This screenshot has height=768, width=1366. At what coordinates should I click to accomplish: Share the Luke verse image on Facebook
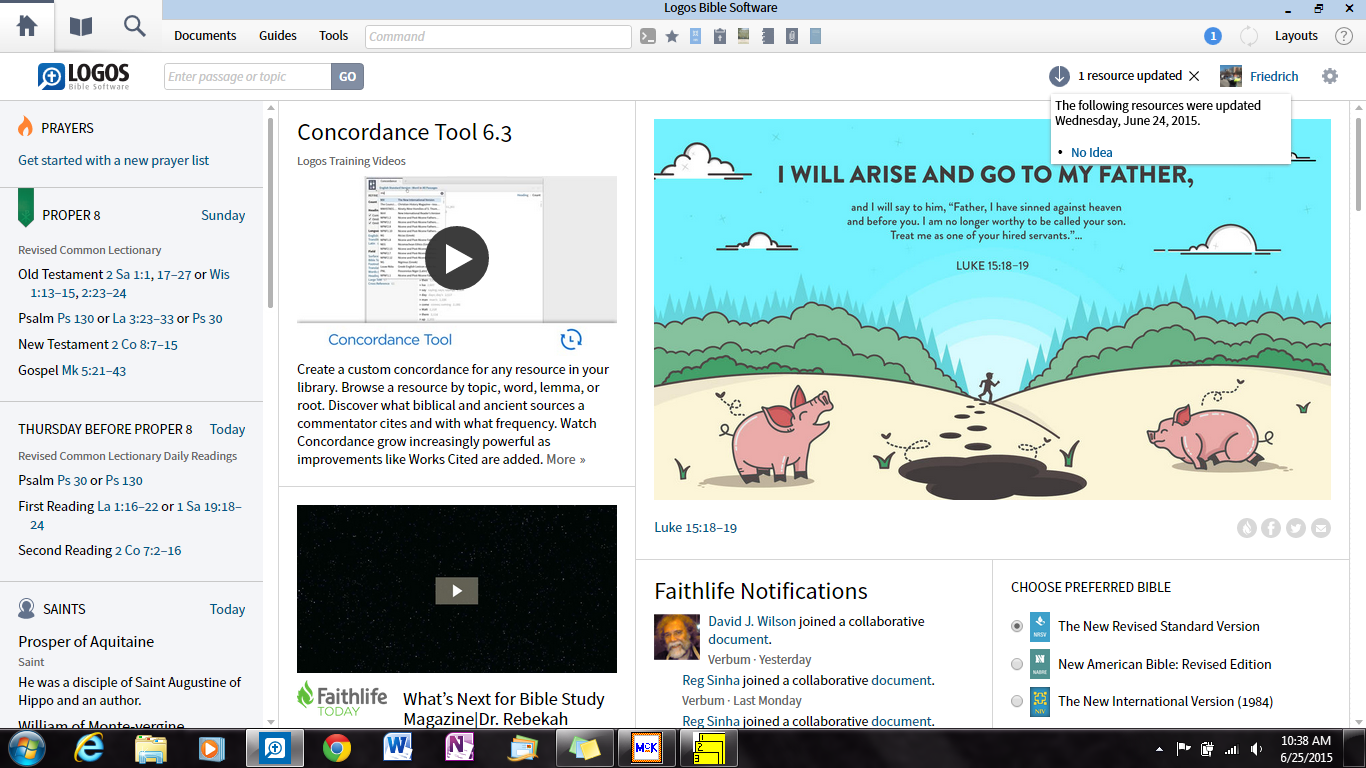click(1271, 528)
